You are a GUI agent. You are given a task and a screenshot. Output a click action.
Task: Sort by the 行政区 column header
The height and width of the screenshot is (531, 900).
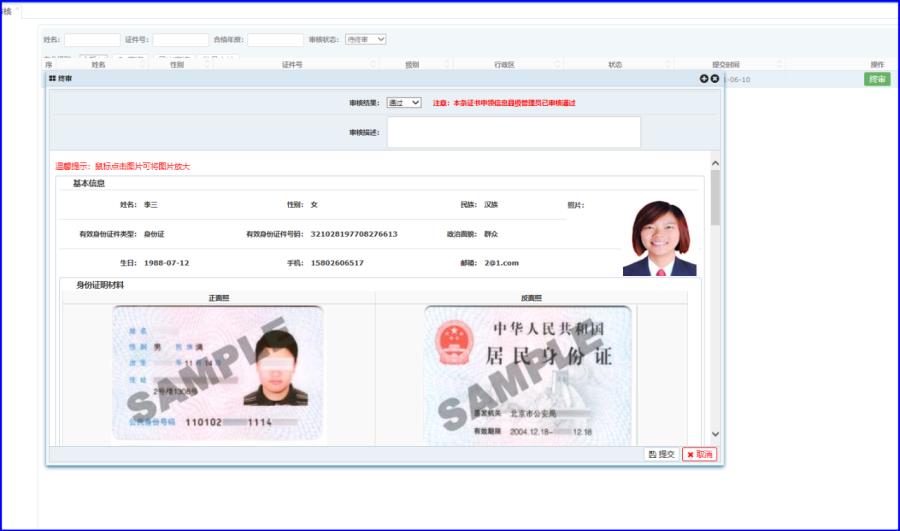504,64
